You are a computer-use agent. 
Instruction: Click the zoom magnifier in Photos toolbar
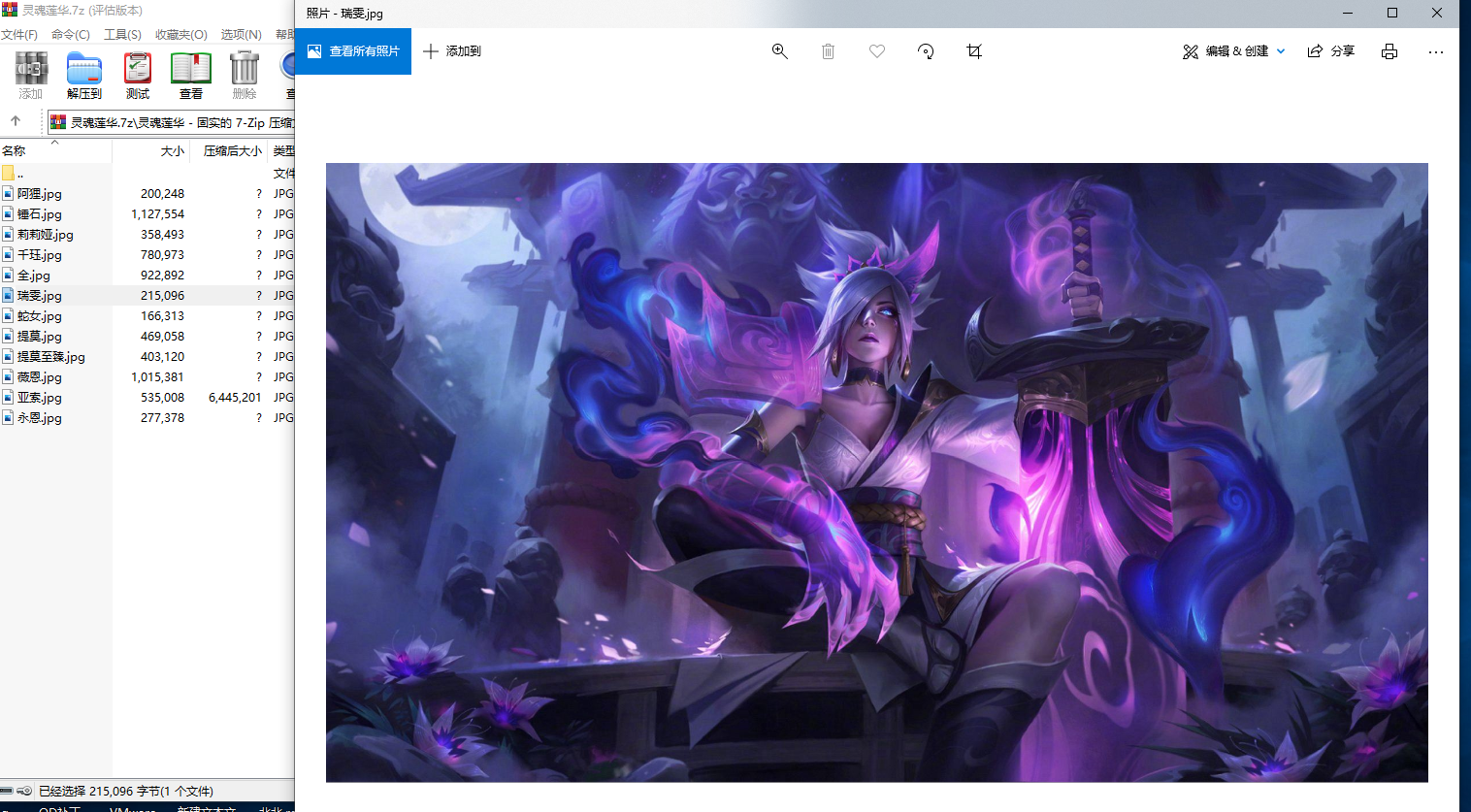779,51
